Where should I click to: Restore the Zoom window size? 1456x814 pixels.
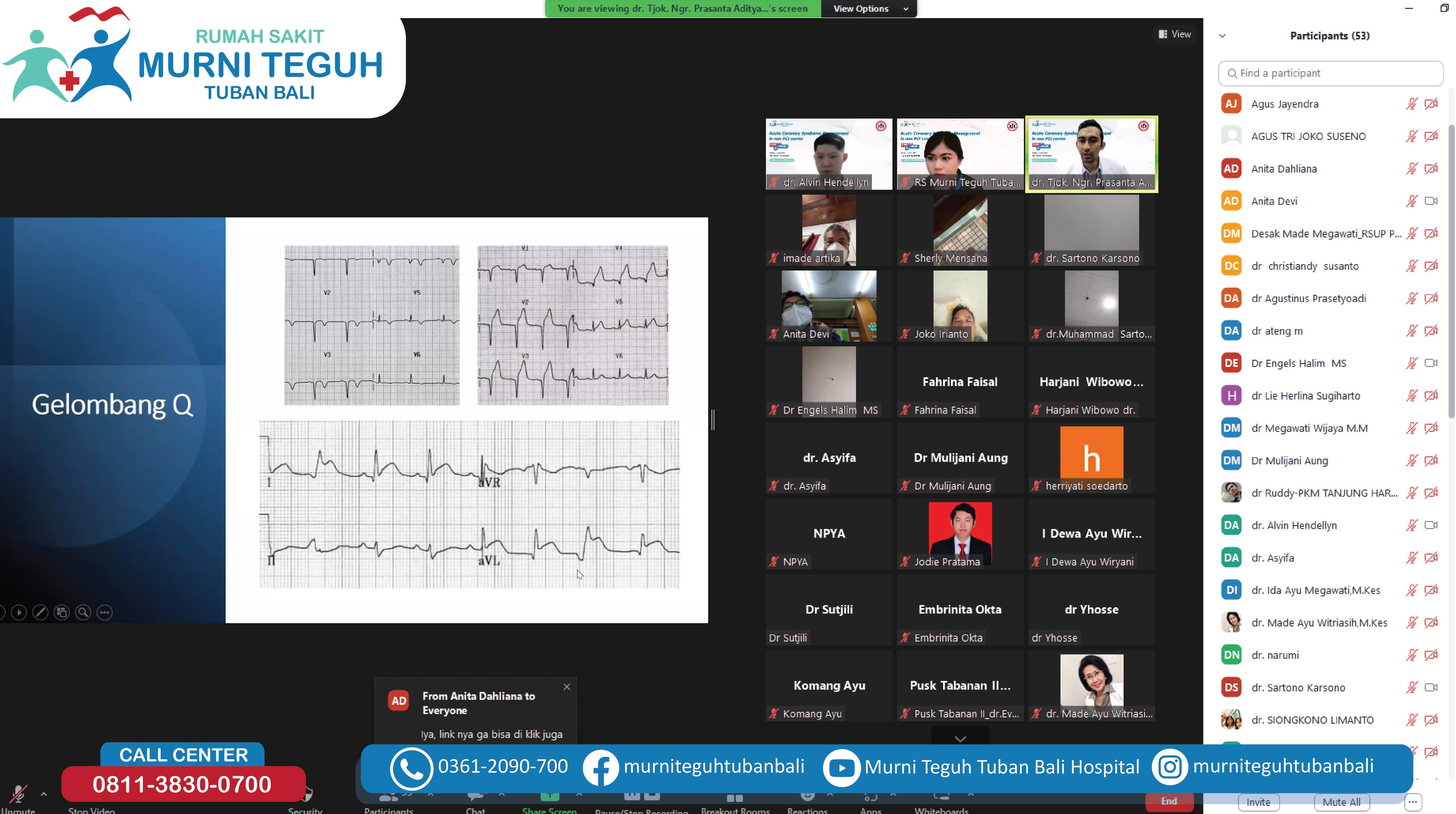pyautogui.click(x=1444, y=8)
